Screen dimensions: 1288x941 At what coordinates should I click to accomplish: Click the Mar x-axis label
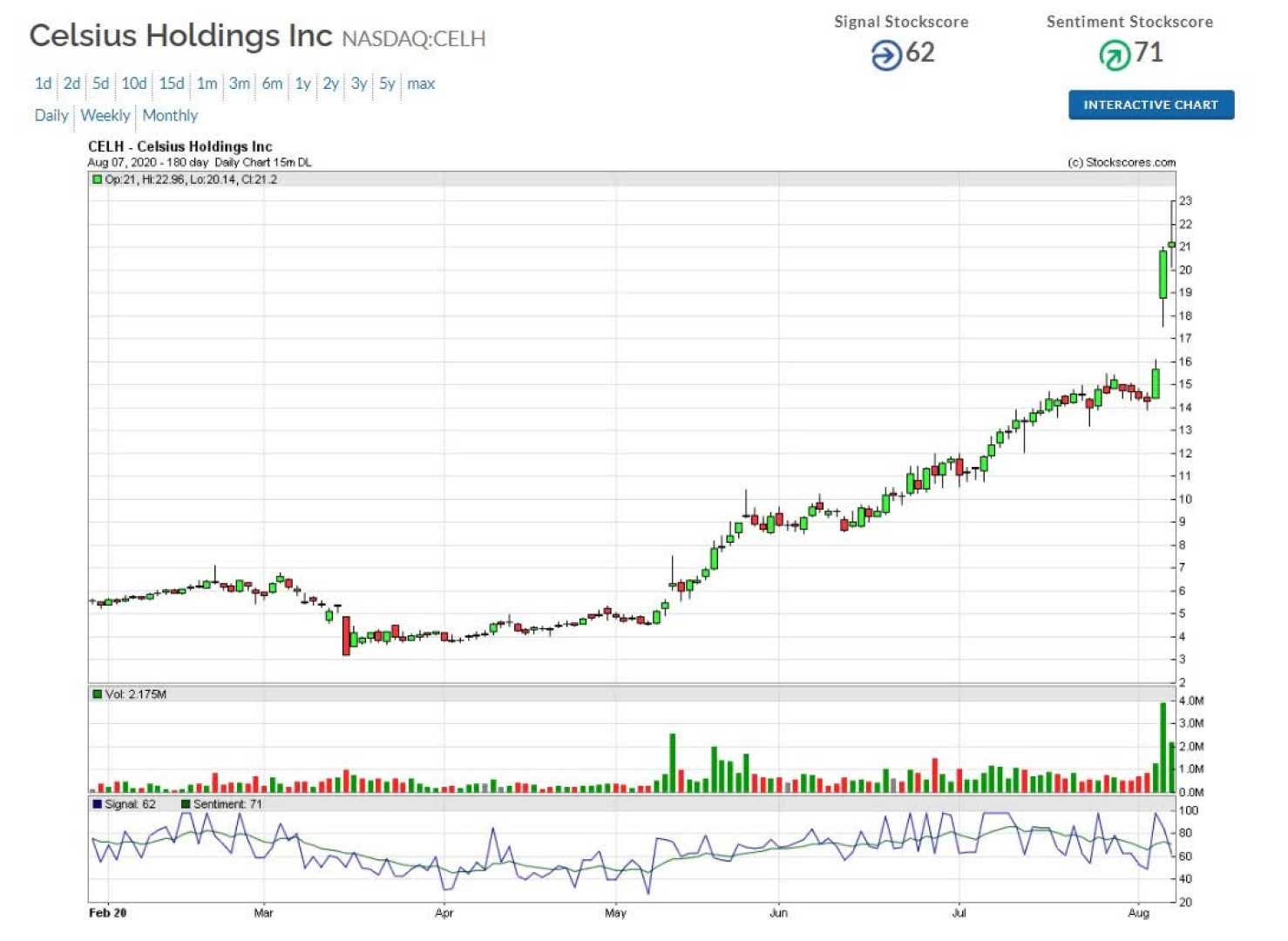point(263,913)
